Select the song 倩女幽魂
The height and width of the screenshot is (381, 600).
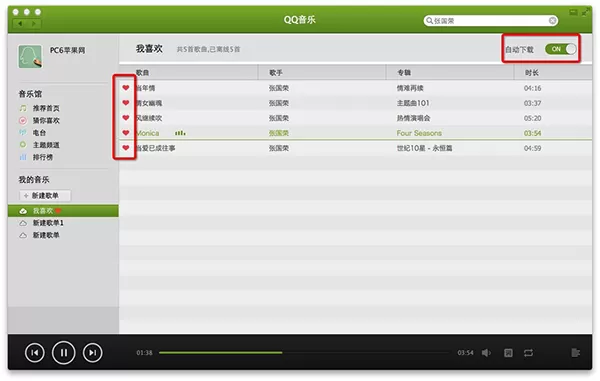click(149, 103)
